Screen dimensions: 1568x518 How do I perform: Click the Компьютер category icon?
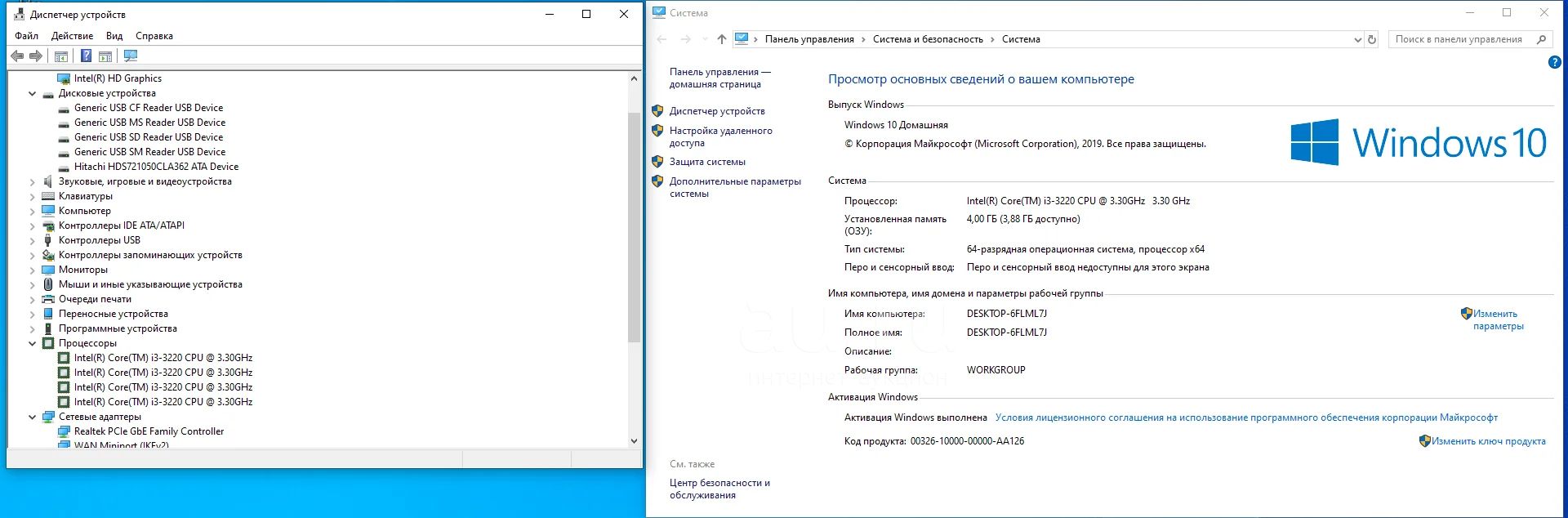point(48,211)
